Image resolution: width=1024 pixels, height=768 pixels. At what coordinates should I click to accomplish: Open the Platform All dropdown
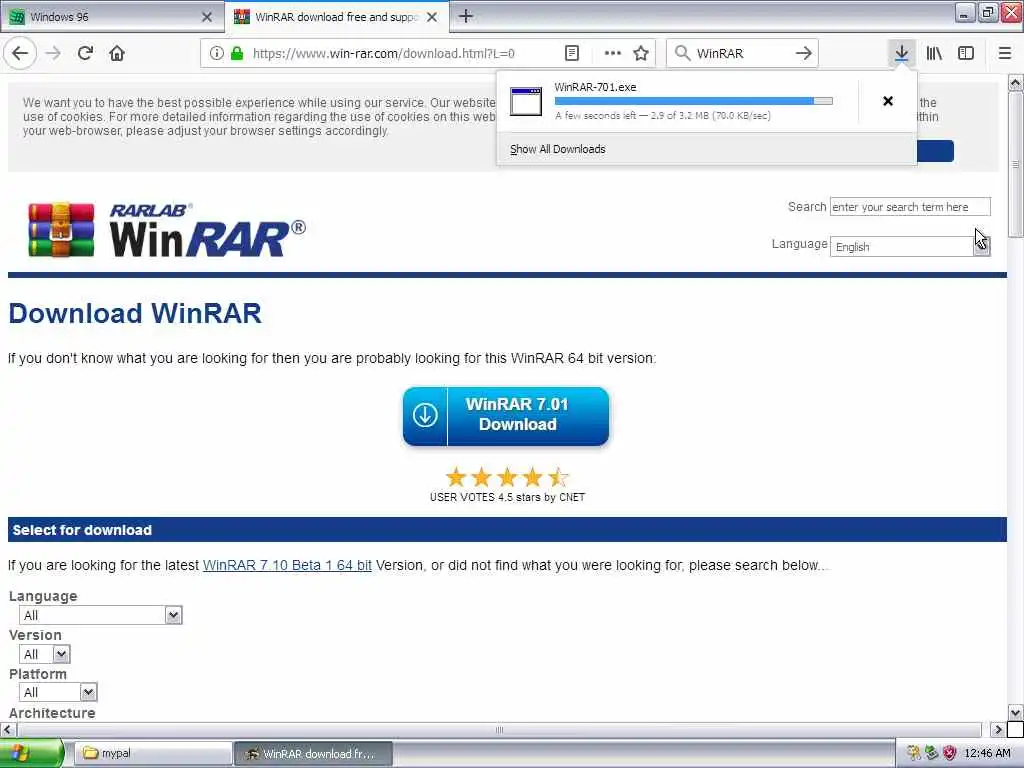point(58,692)
